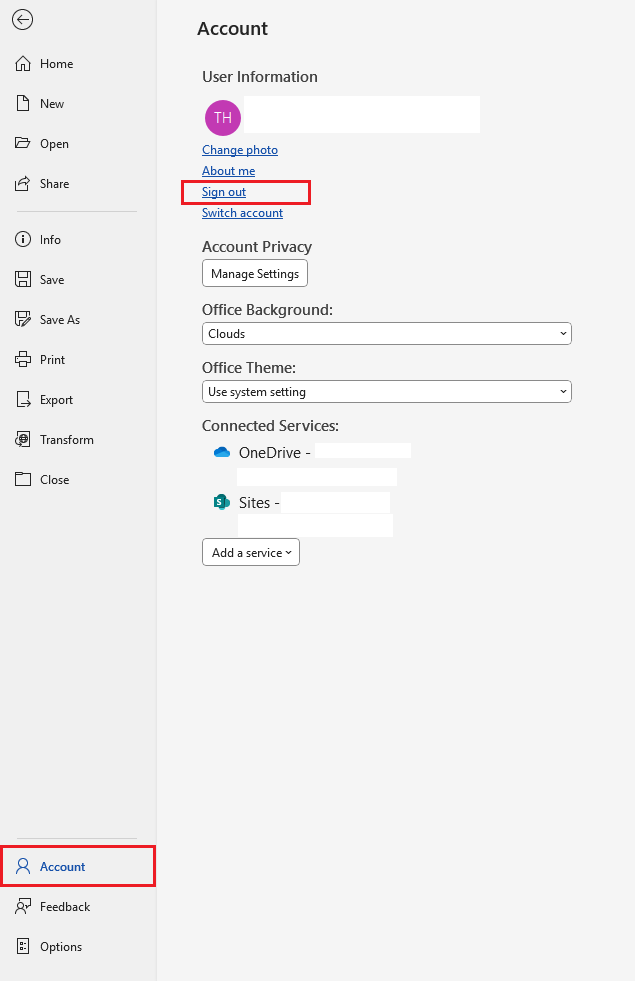This screenshot has height=981, width=635.
Task: Open the Office Background Clouds dropdown
Action: 386,333
